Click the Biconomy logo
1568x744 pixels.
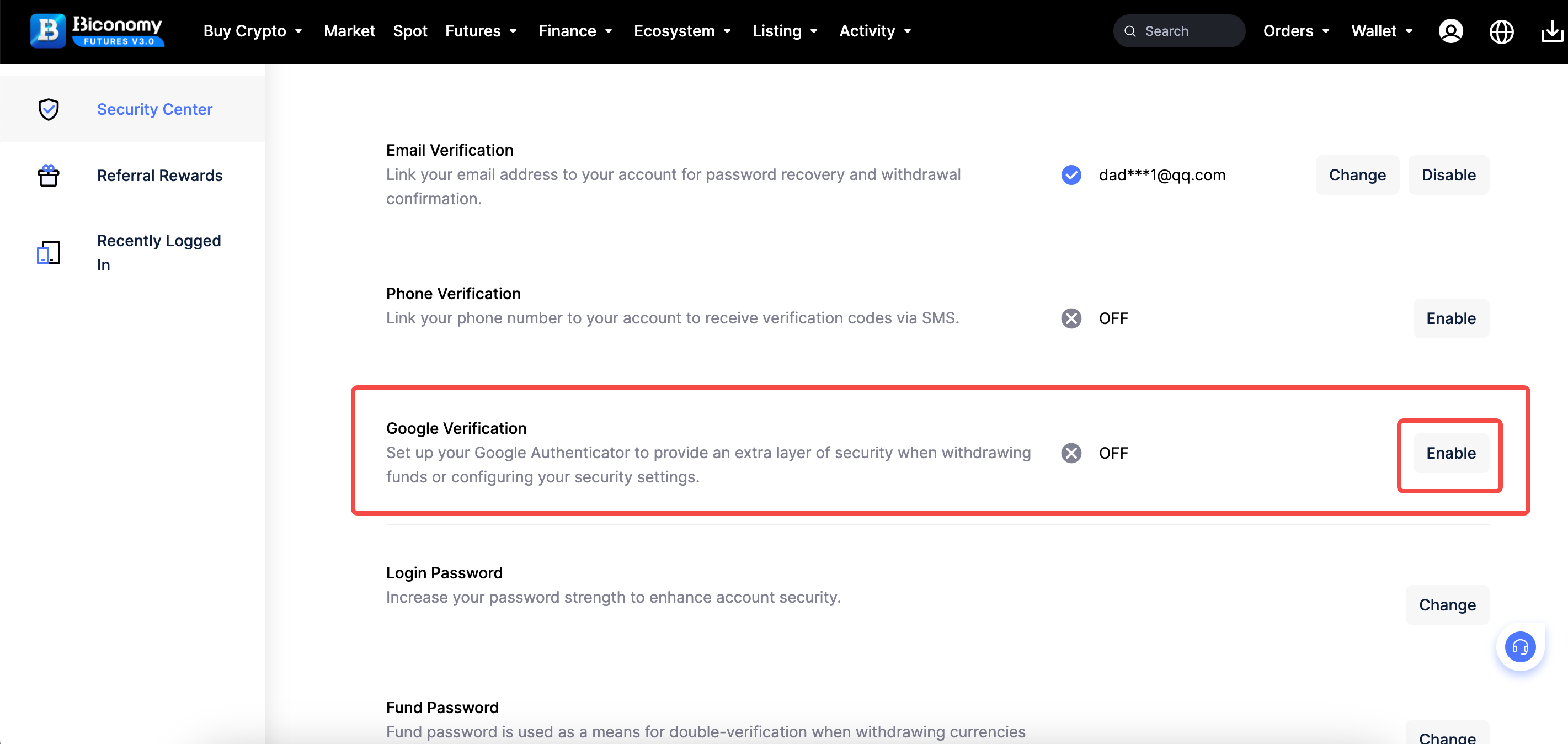tap(97, 30)
